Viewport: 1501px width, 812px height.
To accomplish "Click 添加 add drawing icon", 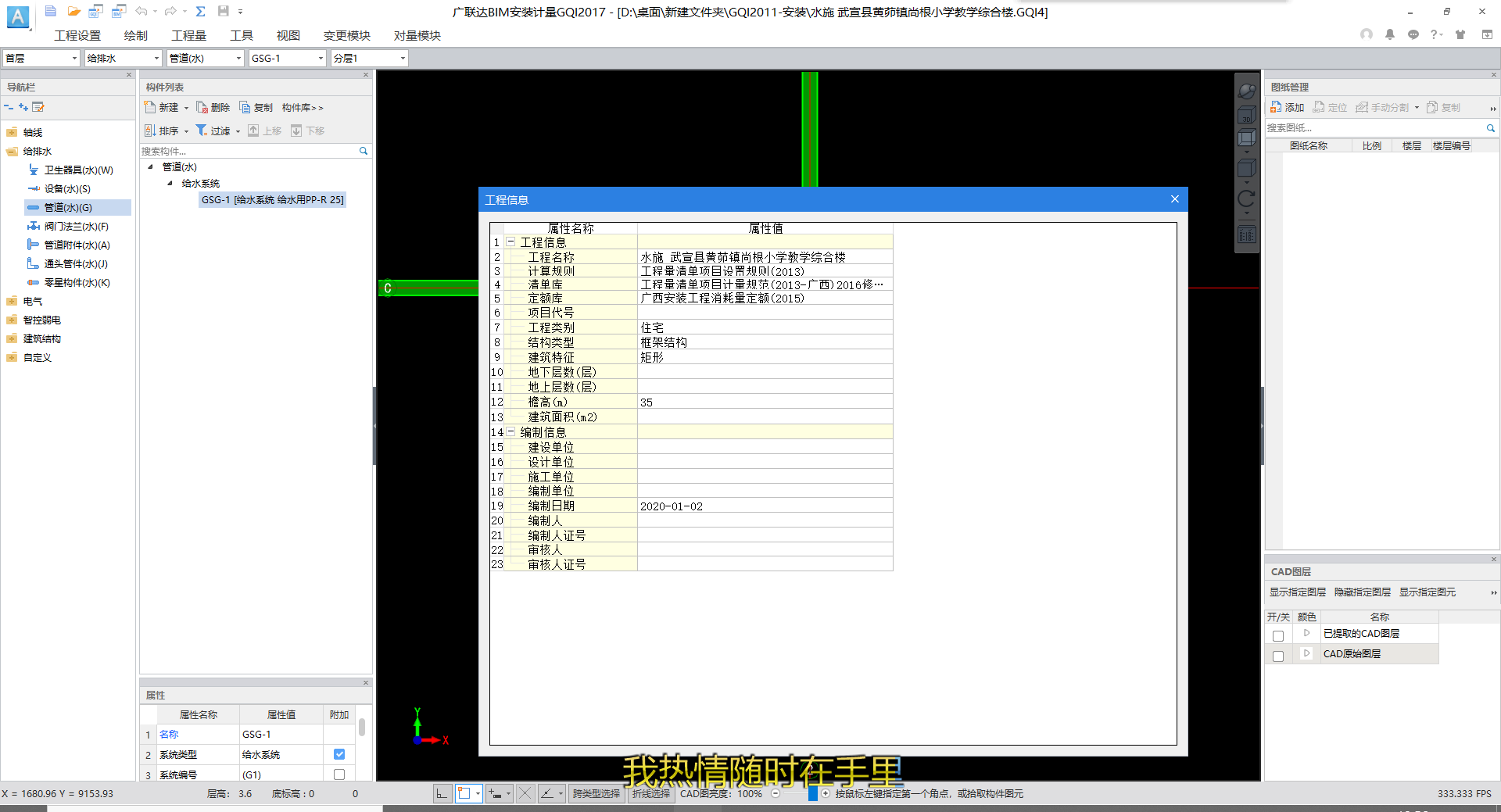I will (1288, 108).
